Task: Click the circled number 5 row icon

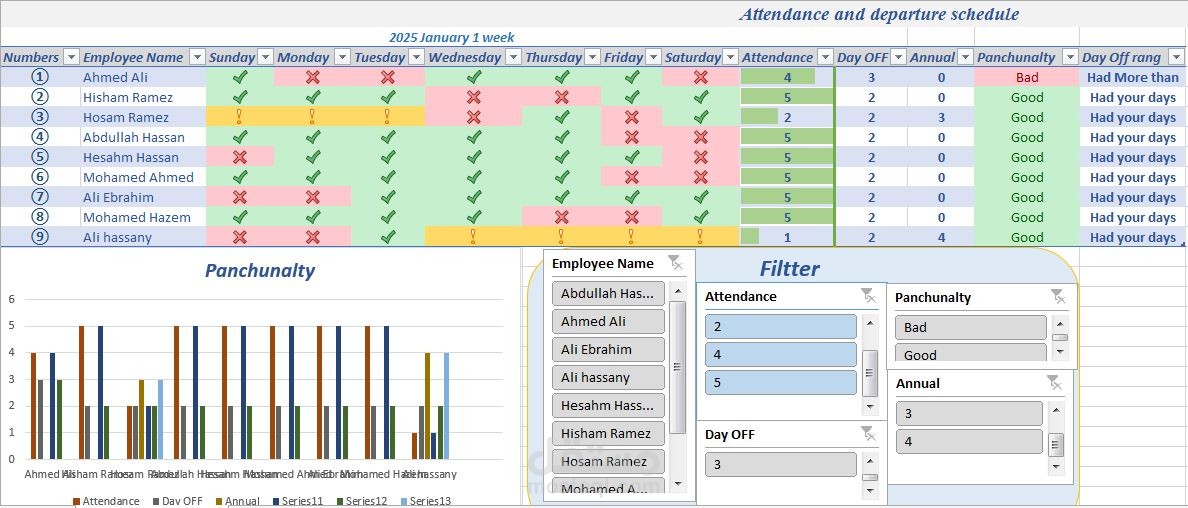Action: click(x=40, y=157)
